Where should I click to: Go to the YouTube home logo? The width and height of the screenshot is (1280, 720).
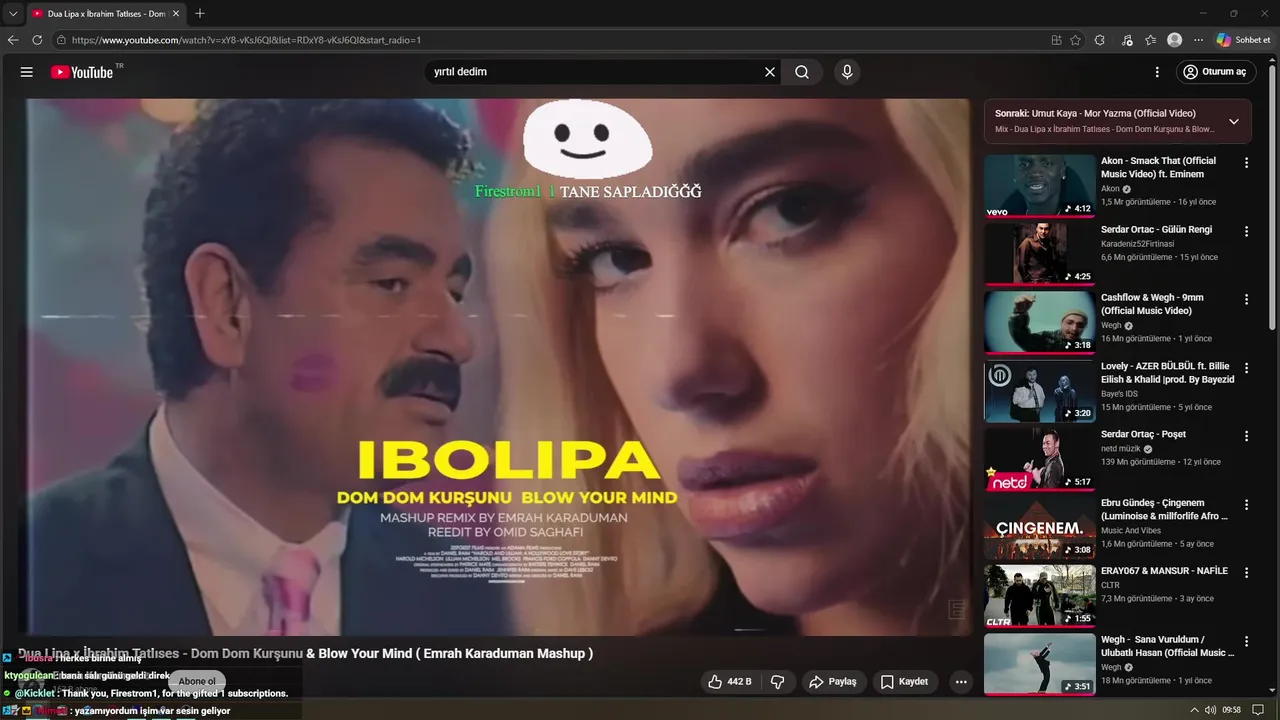[x=82, y=72]
